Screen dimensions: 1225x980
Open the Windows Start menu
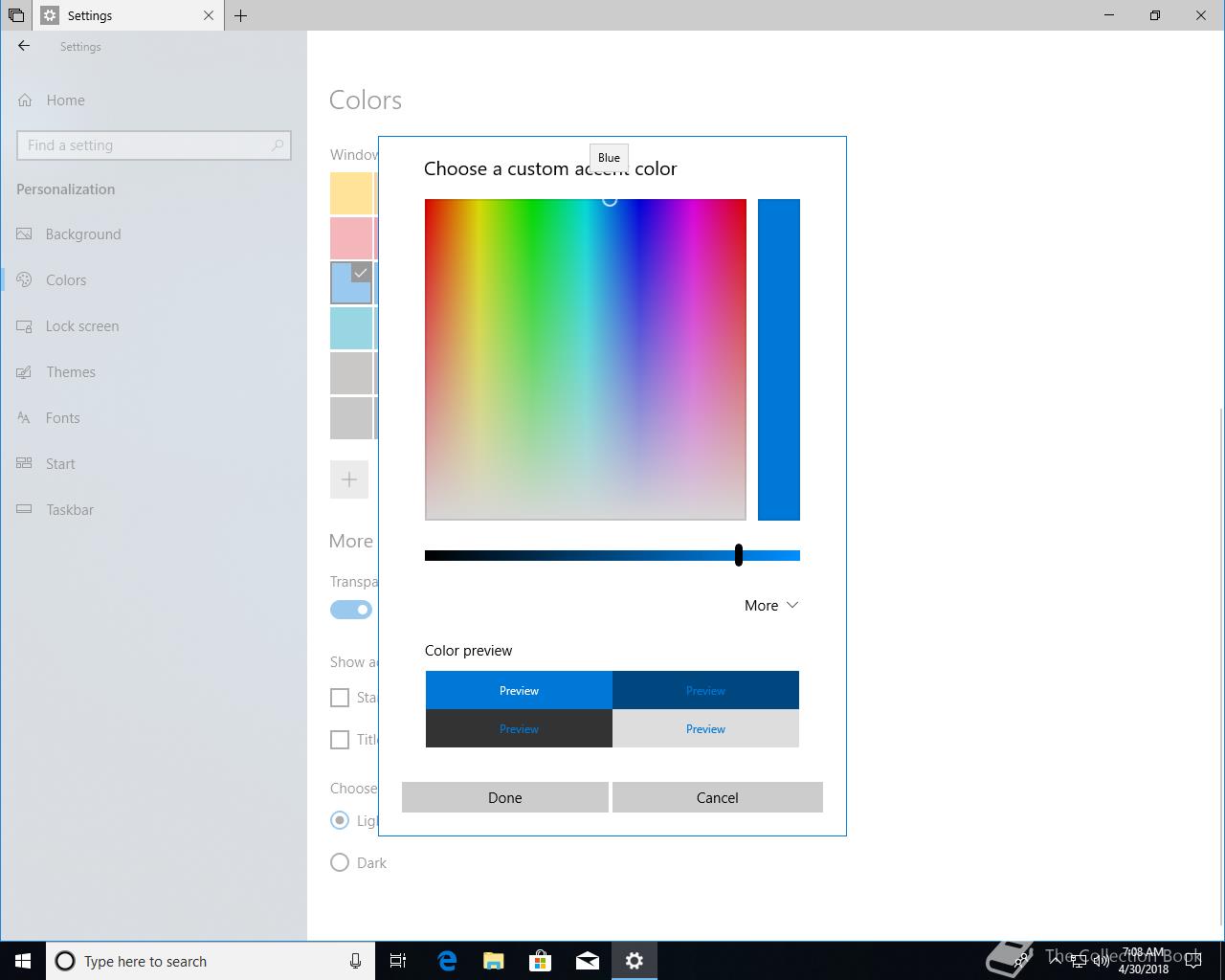[23, 961]
